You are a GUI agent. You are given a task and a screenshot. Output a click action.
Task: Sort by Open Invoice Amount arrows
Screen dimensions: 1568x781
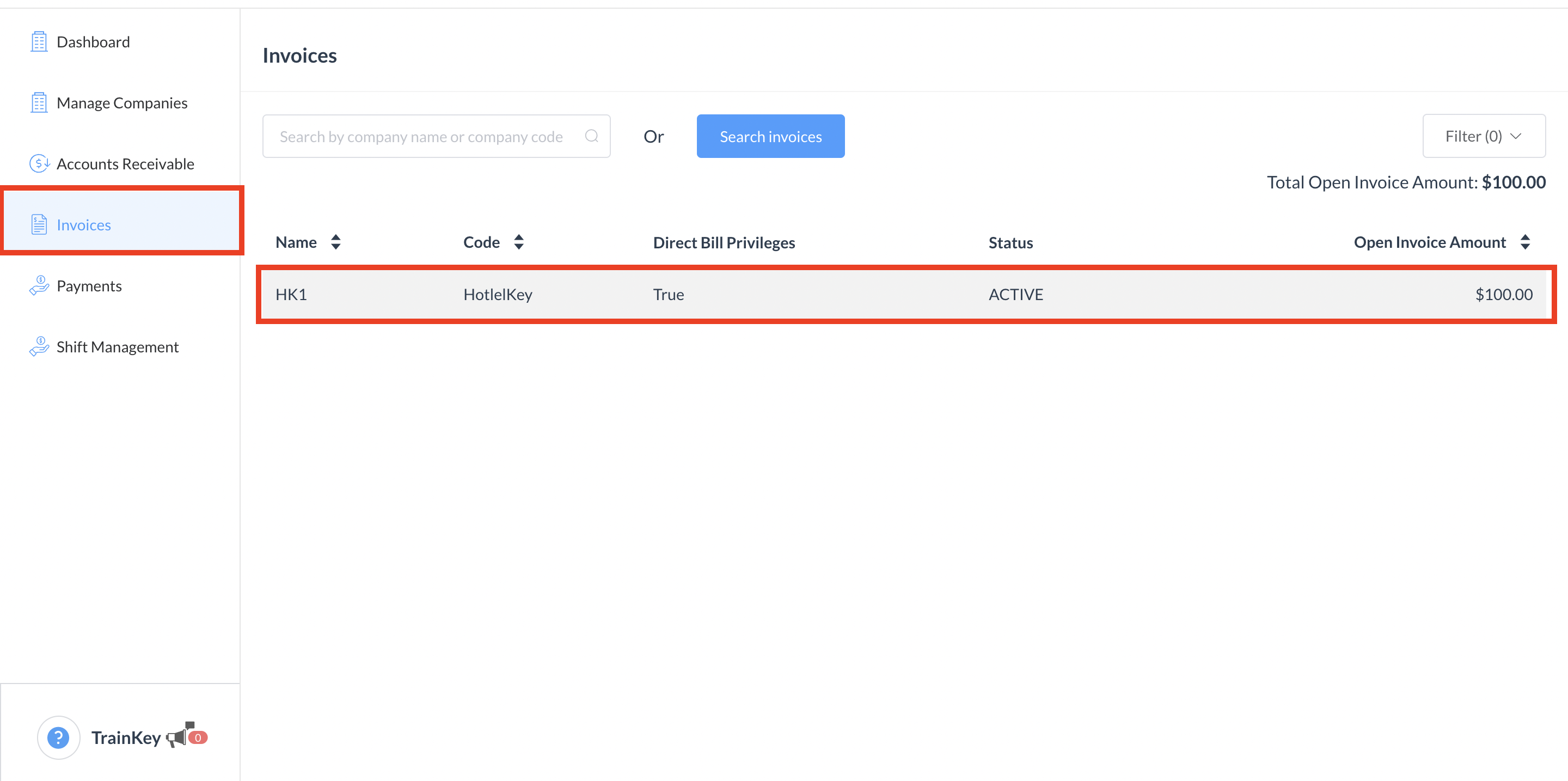(x=1525, y=242)
